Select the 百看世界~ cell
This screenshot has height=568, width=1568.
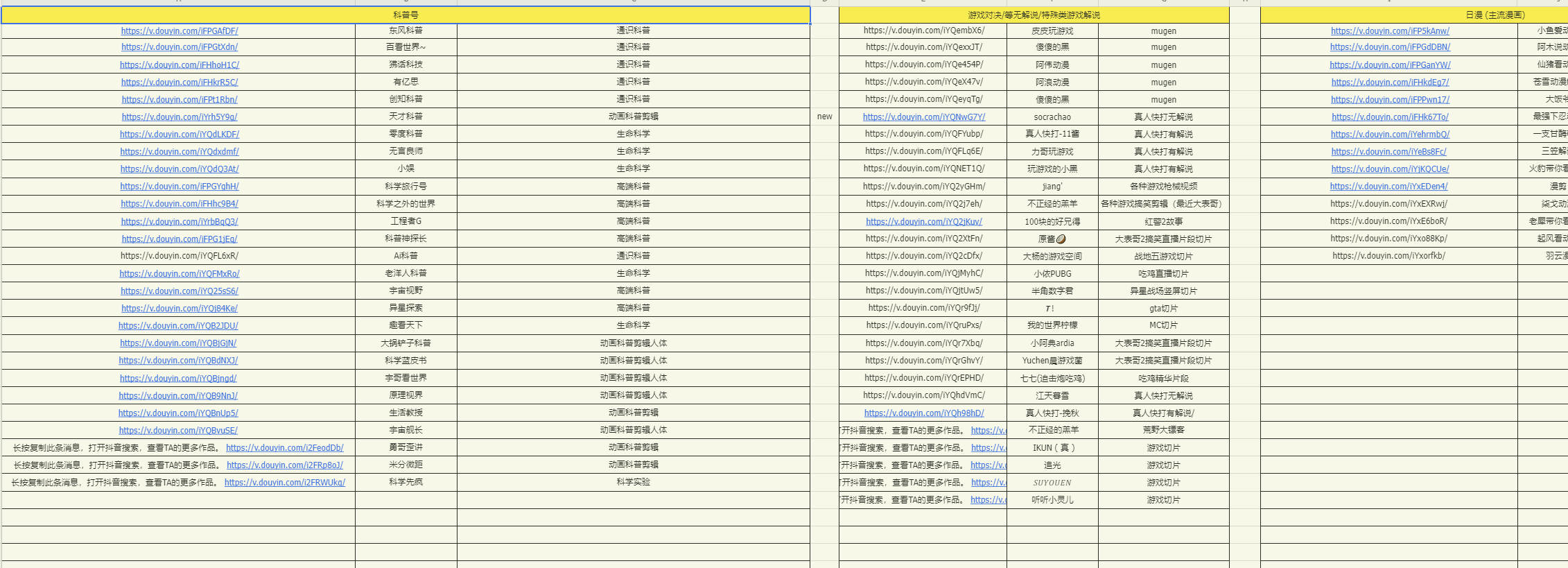406,47
